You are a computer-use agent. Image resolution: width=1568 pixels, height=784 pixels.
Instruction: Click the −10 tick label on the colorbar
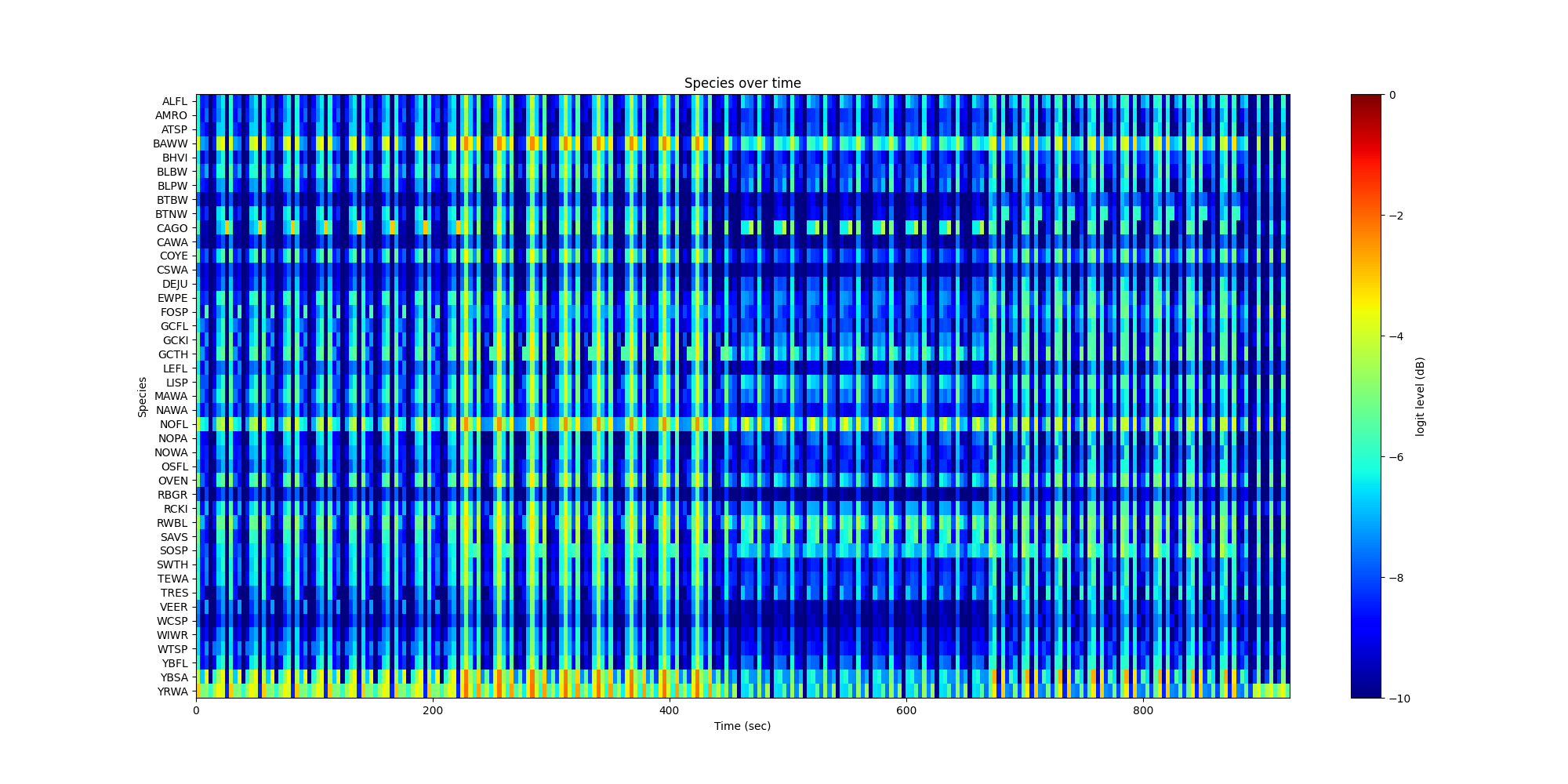pos(1398,699)
